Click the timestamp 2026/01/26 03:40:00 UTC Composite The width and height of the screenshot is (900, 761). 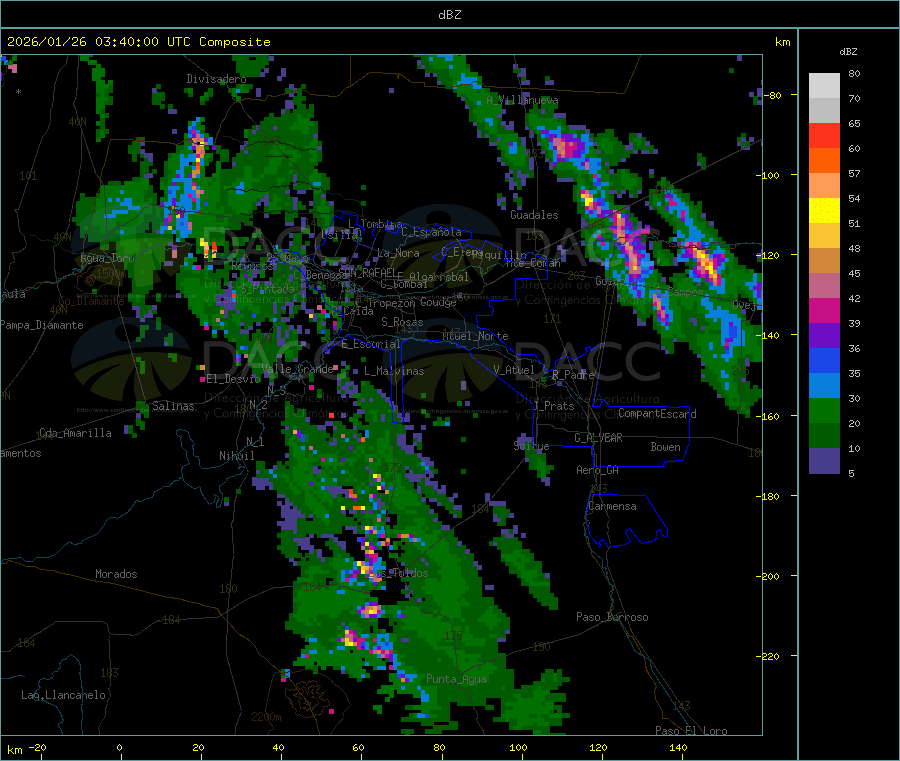[138, 42]
